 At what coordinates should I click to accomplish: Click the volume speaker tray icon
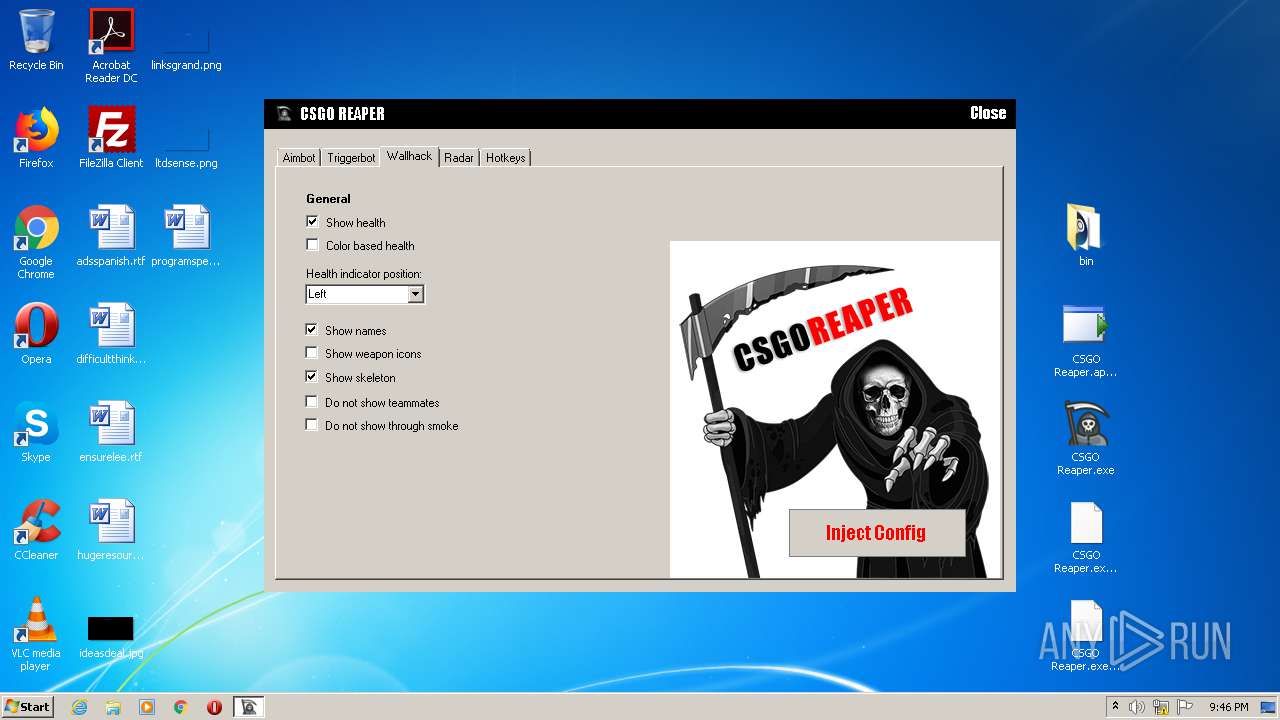click(1137, 707)
